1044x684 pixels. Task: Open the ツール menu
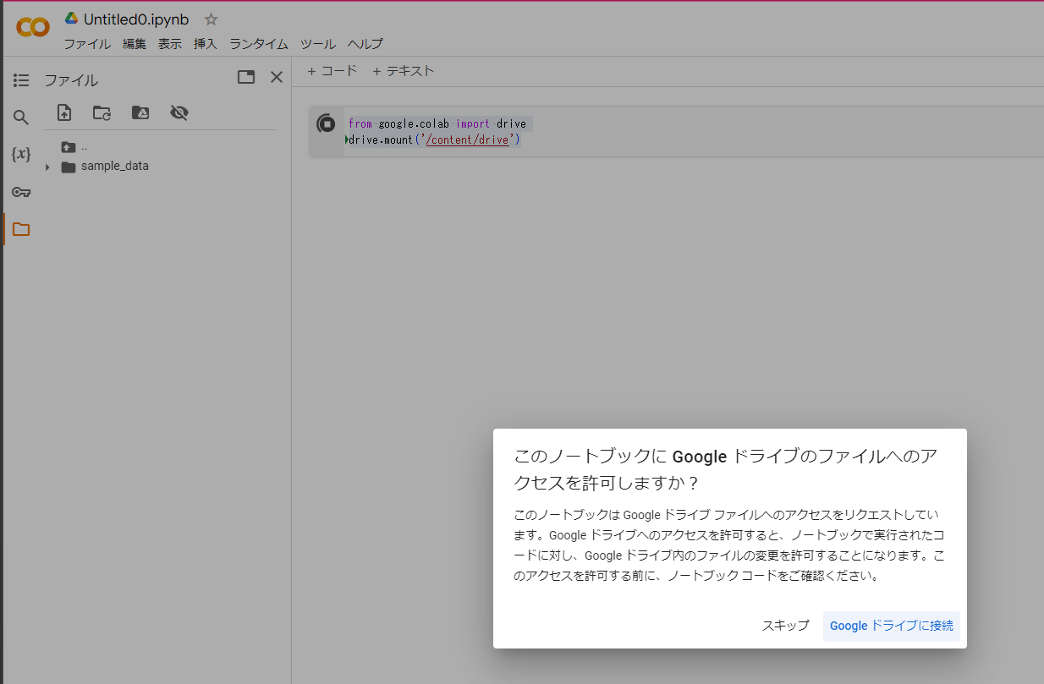(x=318, y=44)
